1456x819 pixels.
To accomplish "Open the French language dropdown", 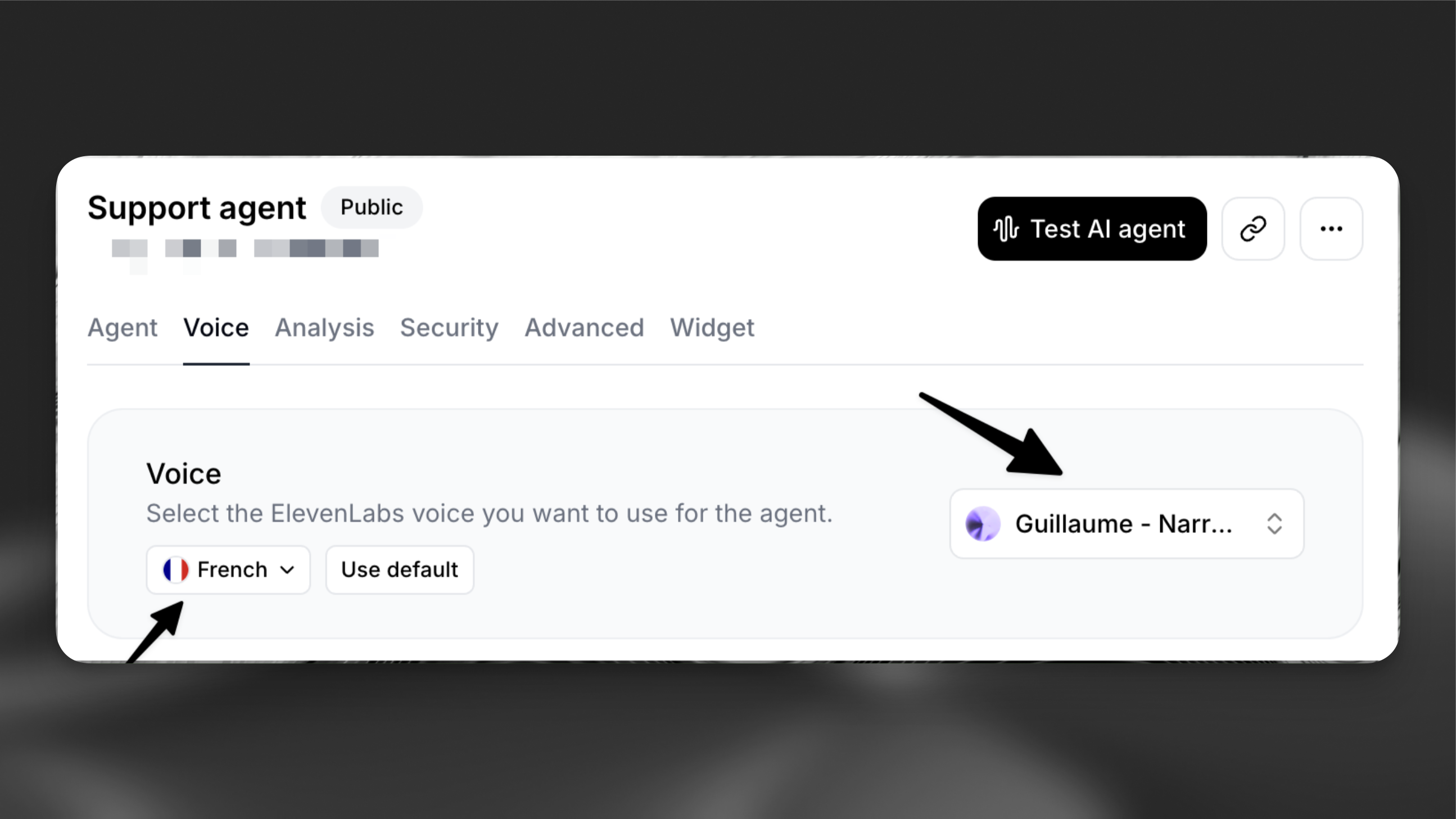I will pos(228,570).
